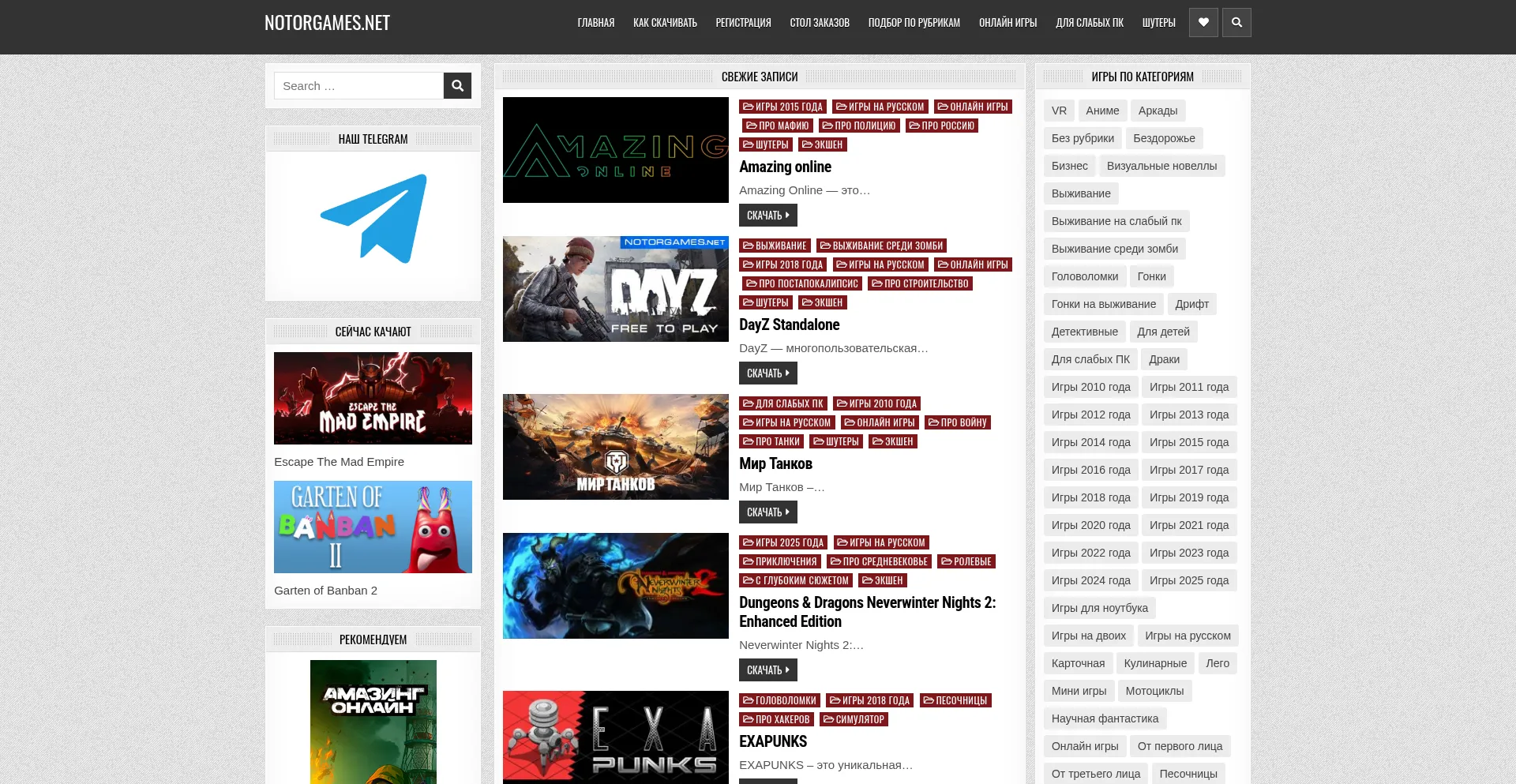Select ГОЛОВОЛОМКИ tag on EXAPUNKS
Screen dimensions: 1516x784
tap(779, 700)
